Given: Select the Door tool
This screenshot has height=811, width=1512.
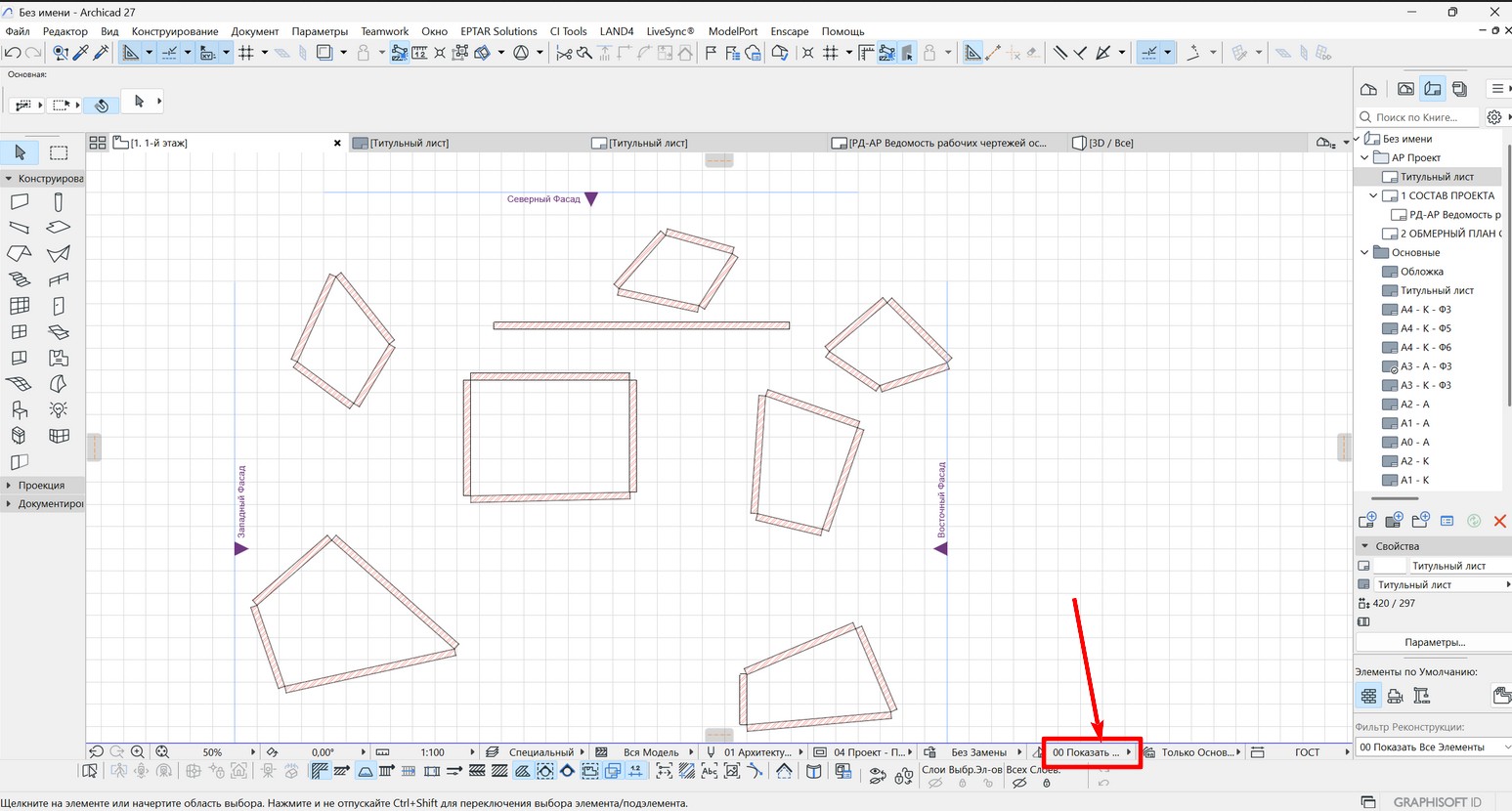Looking at the screenshot, I should (x=59, y=306).
